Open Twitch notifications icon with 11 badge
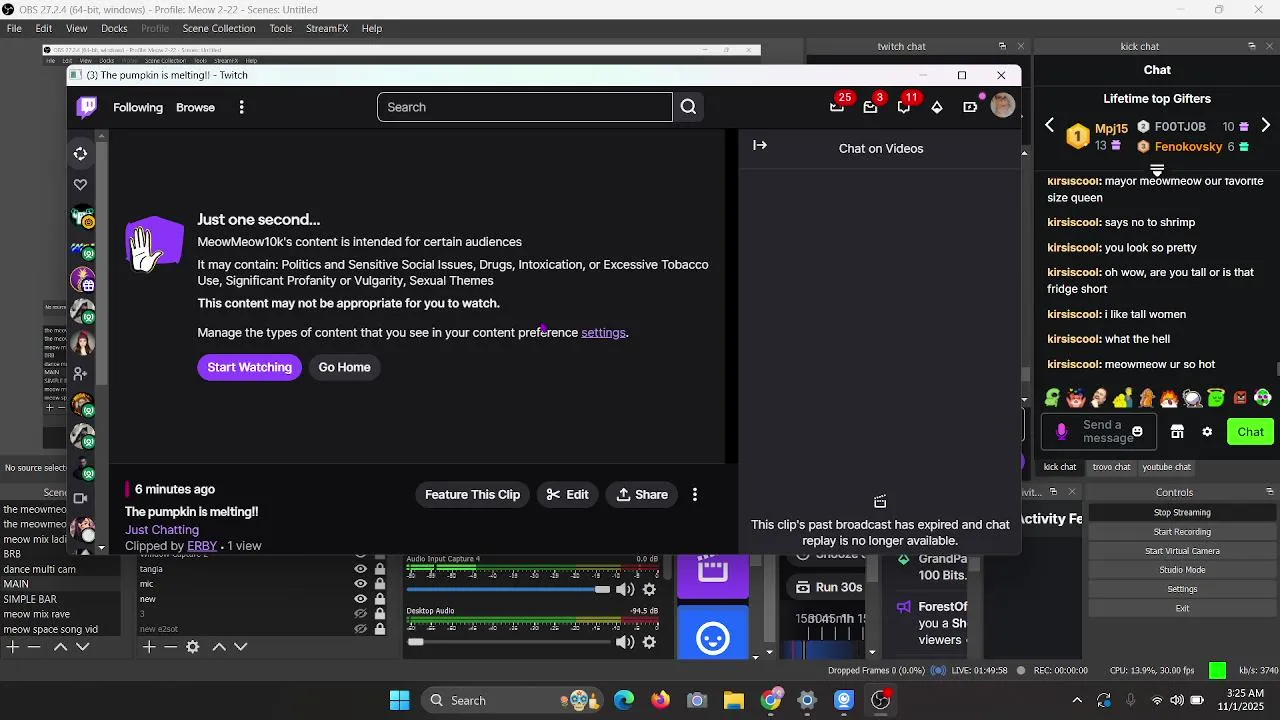Screen dimensions: 1280x720 click(904, 107)
